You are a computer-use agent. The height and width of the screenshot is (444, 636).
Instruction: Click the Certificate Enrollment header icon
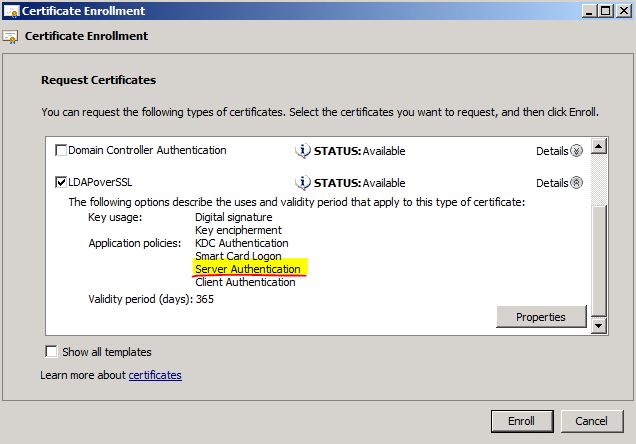(x=11, y=37)
